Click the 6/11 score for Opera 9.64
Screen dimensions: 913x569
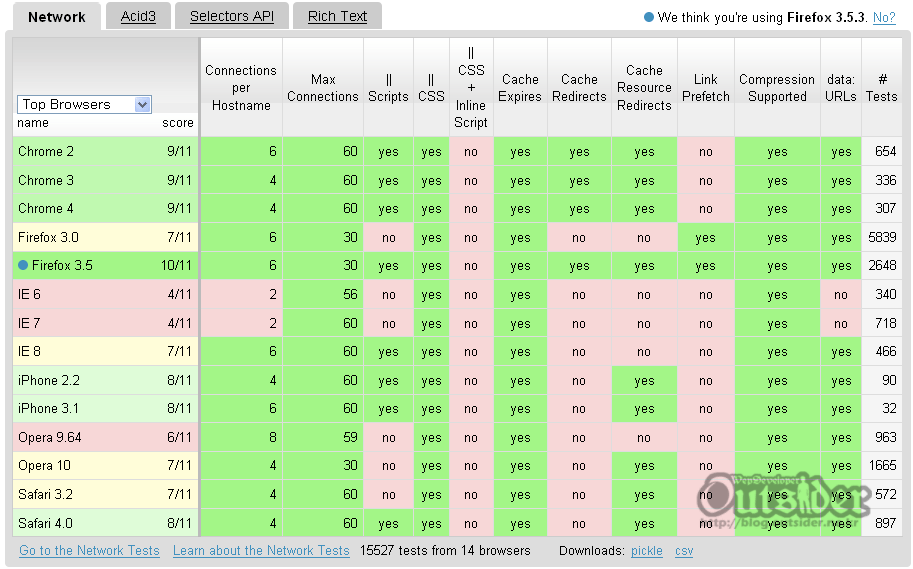179,437
